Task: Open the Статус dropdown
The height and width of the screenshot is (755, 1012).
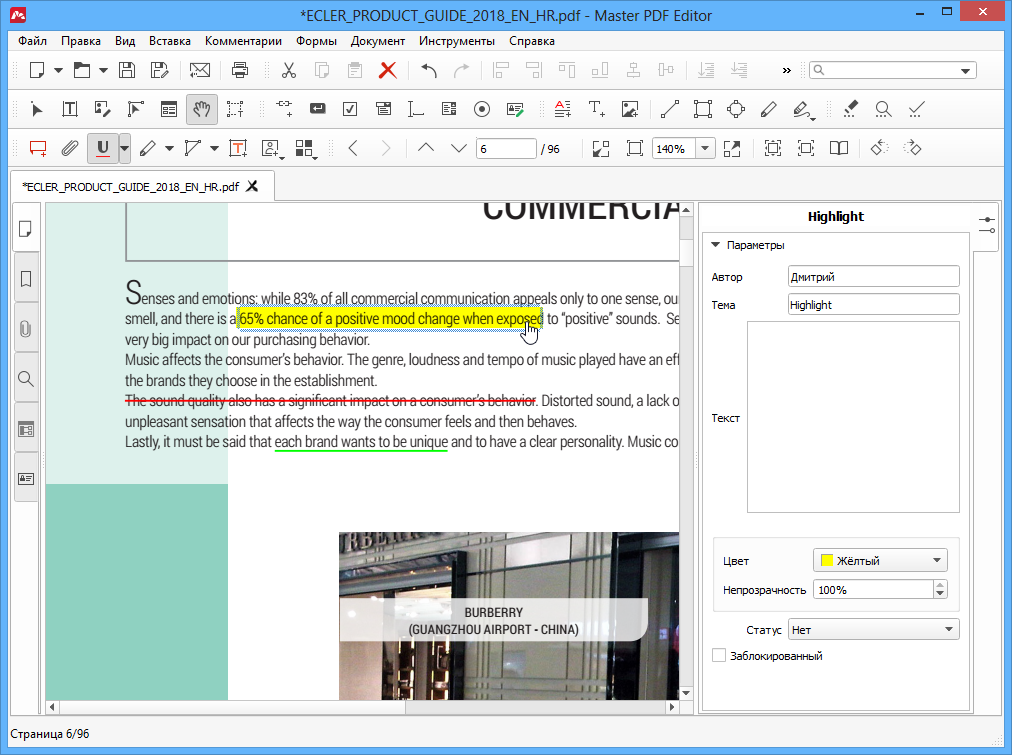Action: [x=872, y=629]
